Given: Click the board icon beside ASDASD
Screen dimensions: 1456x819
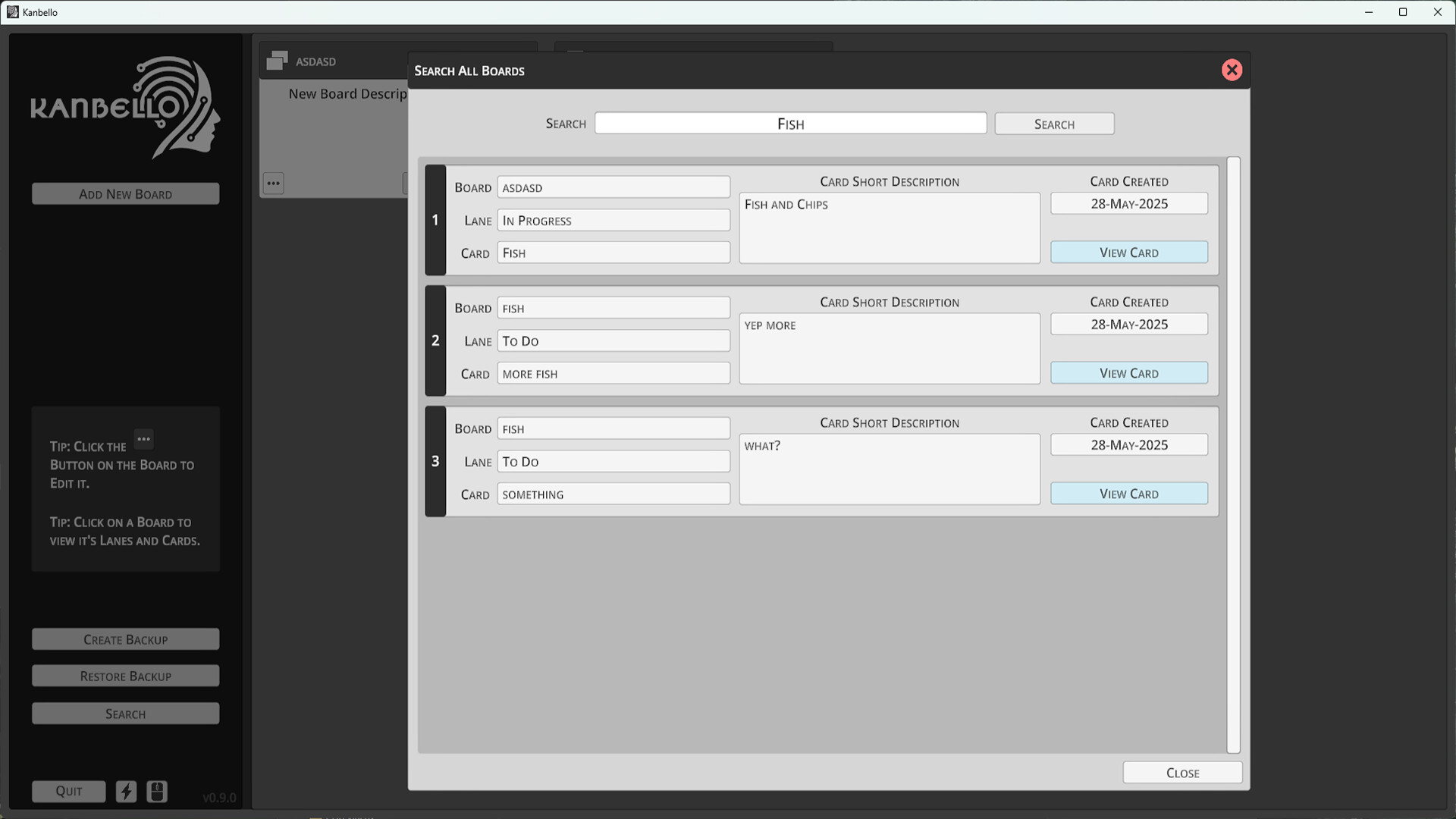Looking at the screenshot, I should (x=277, y=59).
